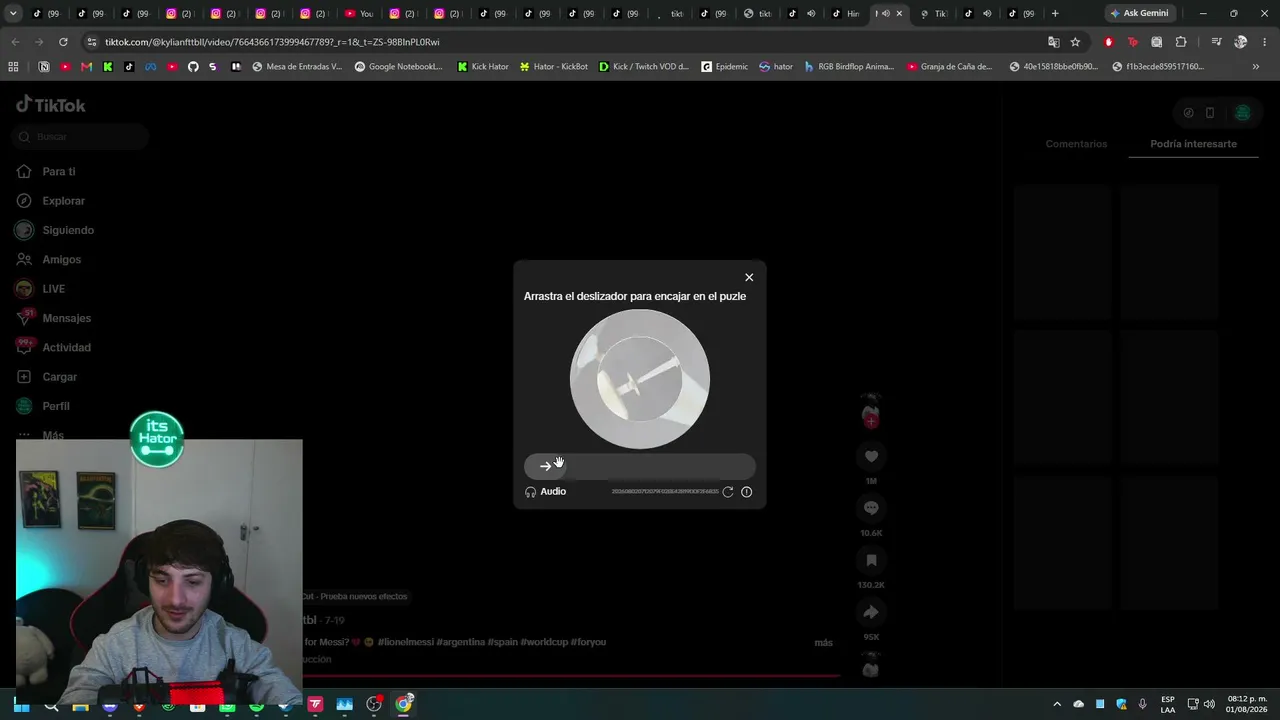Open the Windows Start menu
The image size is (1280, 720).
pyautogui.click(x=21, y=705)
